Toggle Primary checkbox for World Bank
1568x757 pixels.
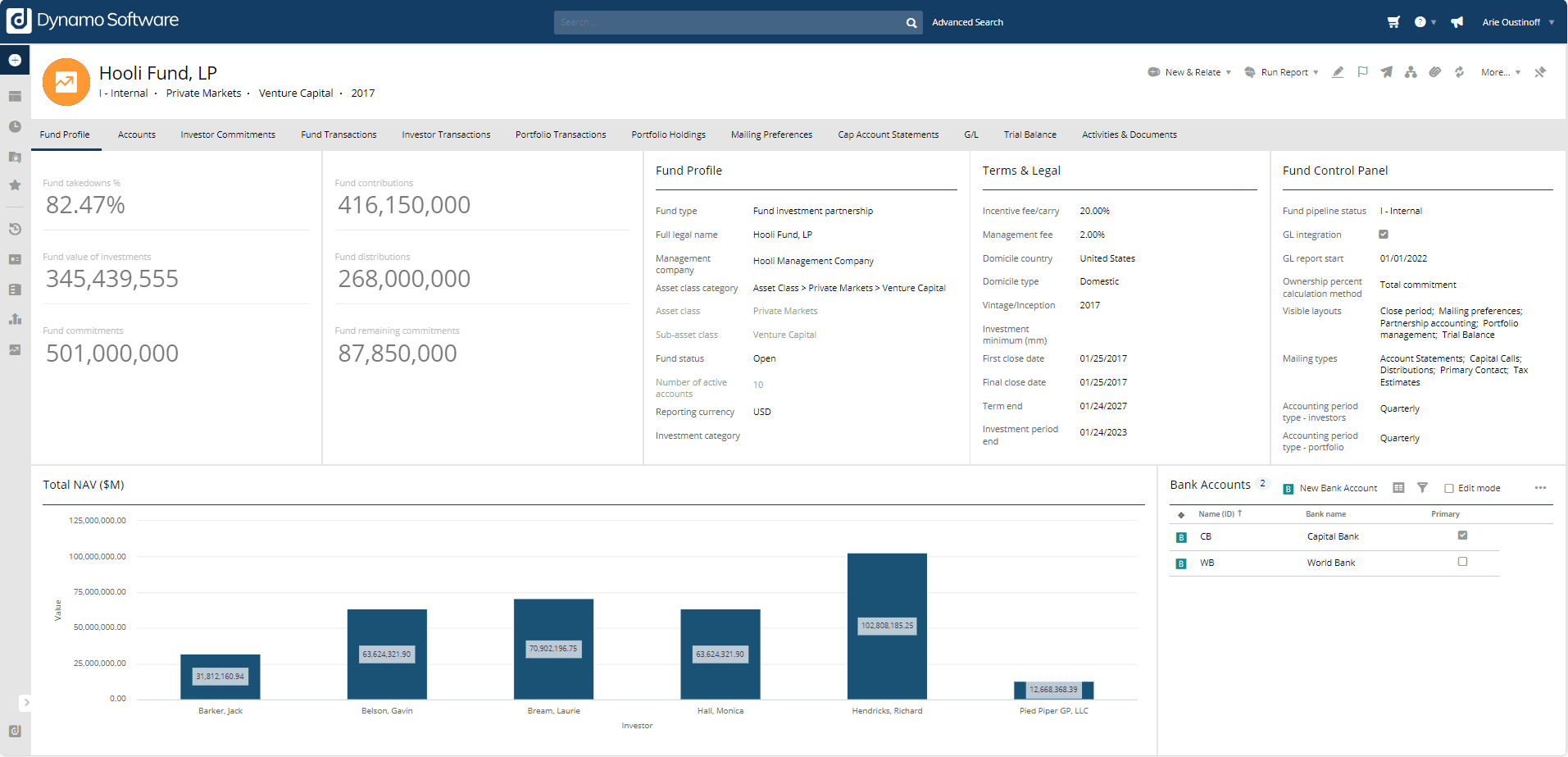[1462, 562]
